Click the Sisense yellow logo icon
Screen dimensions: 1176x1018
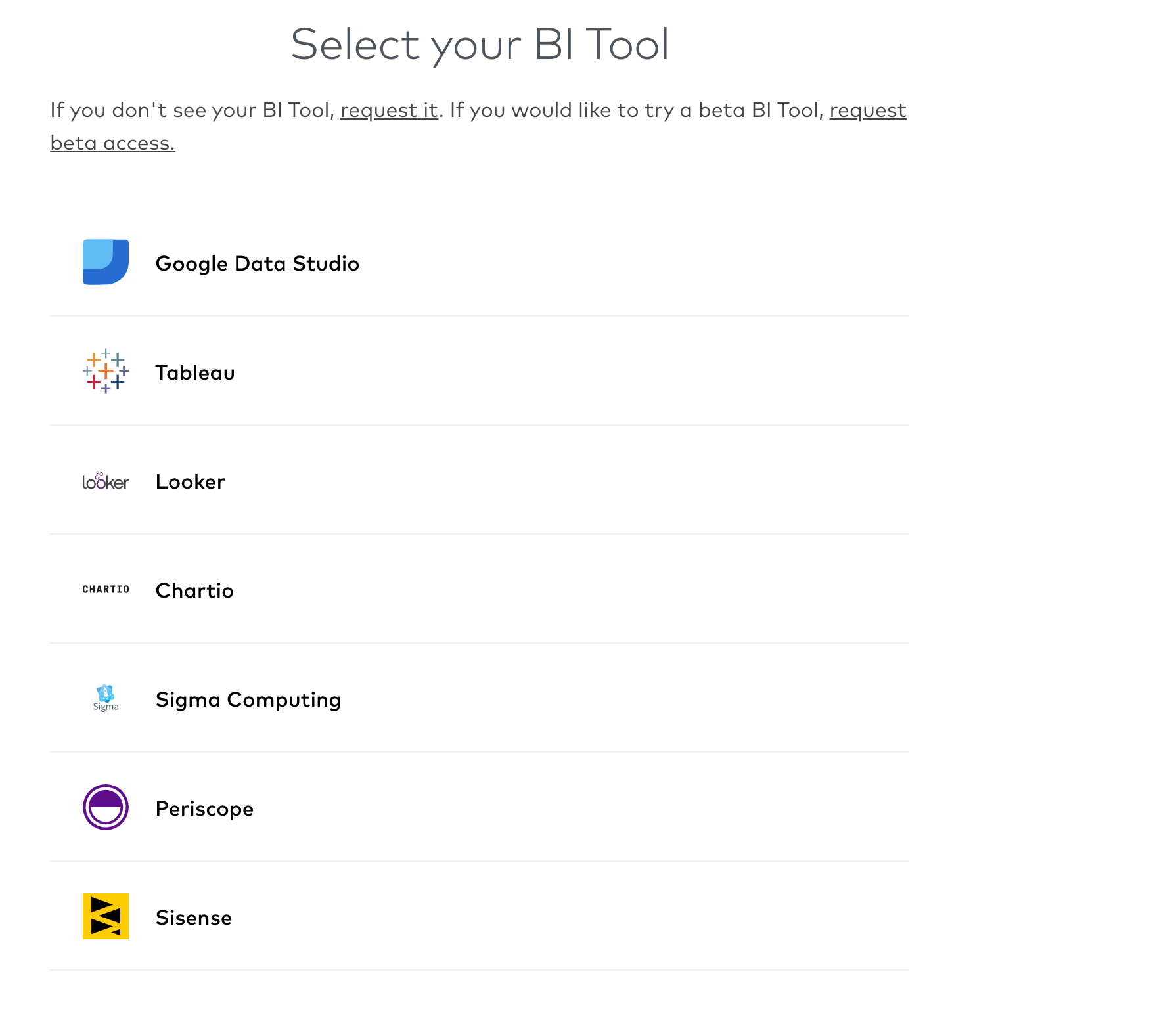[106, 916]
